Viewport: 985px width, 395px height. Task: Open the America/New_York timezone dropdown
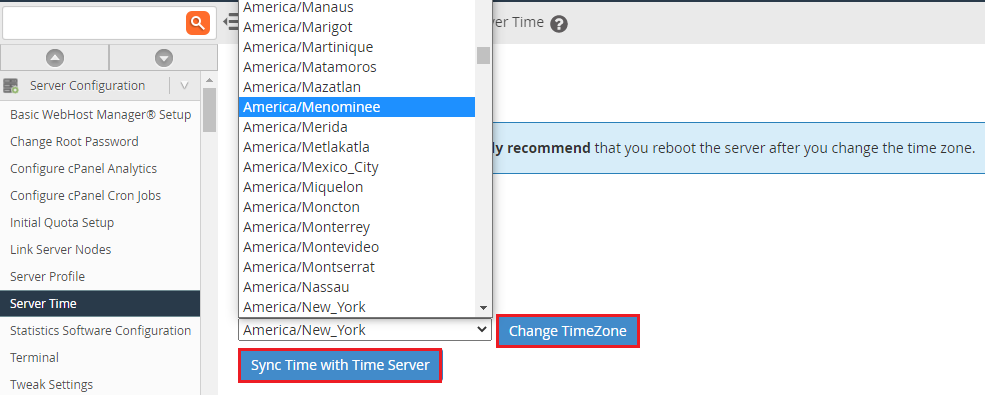pyautogui.click(x=365, y=330)
